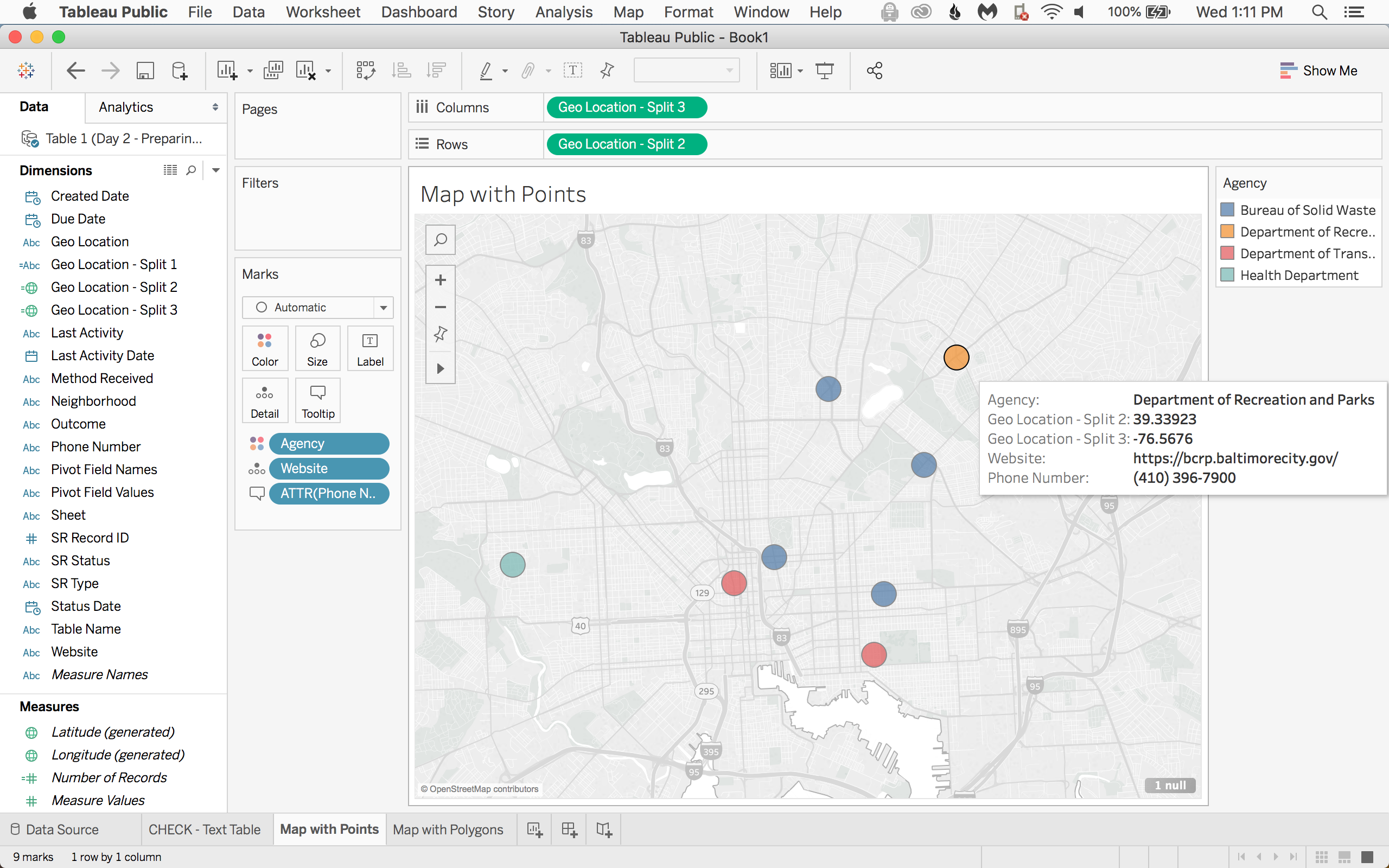Open the fit size dropdown in toolbar
The width and height of the screenshot is (1389, 868).
pos(686,71)
